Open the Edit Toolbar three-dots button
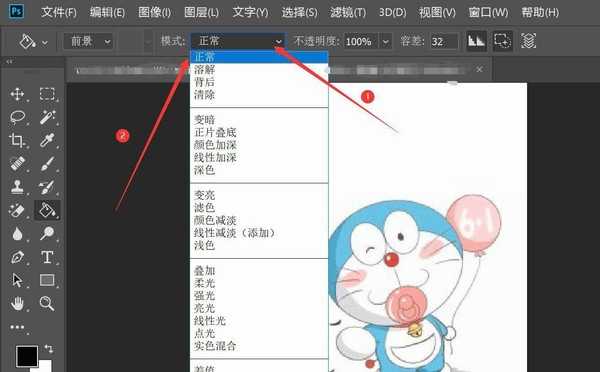 click(x=17, y=327)
